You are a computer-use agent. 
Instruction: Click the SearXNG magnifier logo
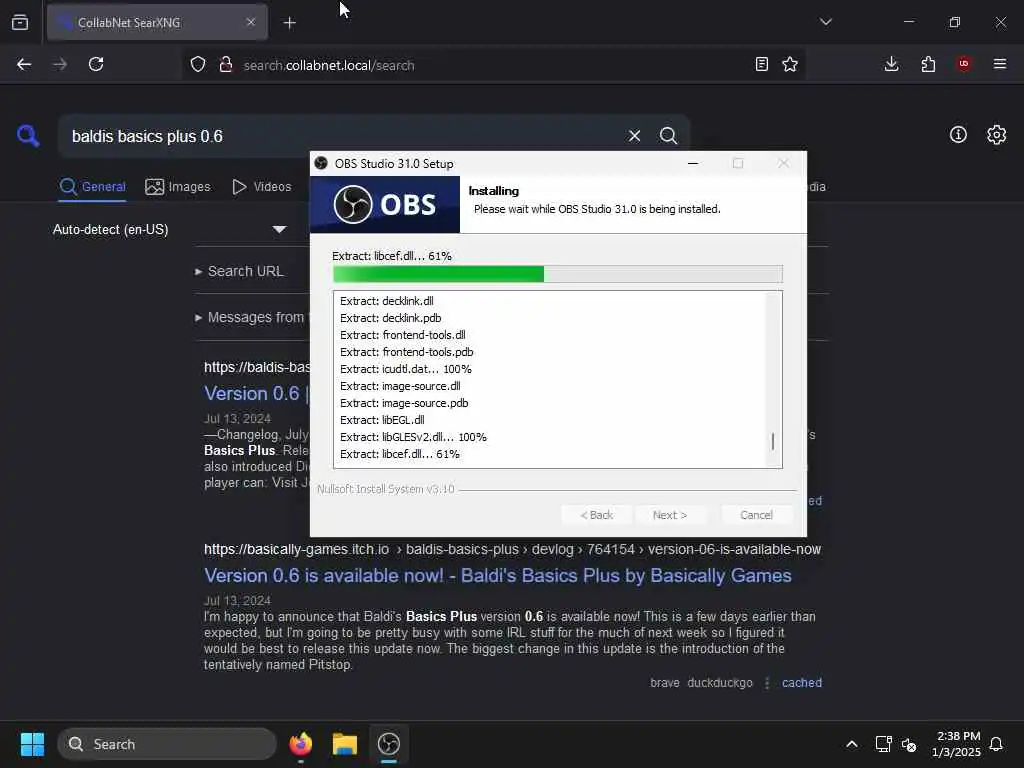tap(28, 136)
